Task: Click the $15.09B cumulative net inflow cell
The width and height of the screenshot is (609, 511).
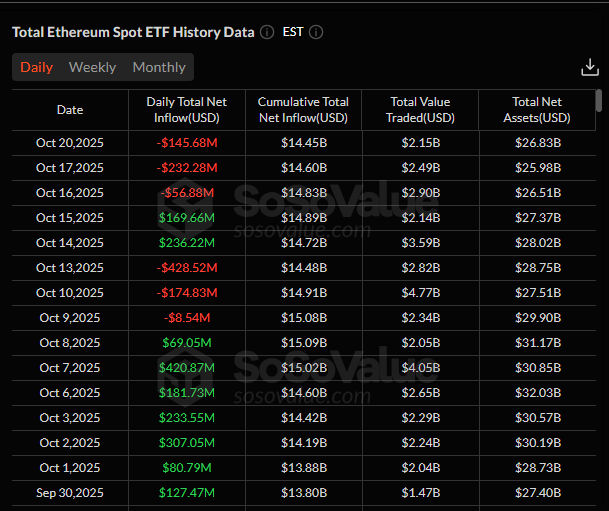Action: (303, 343)
